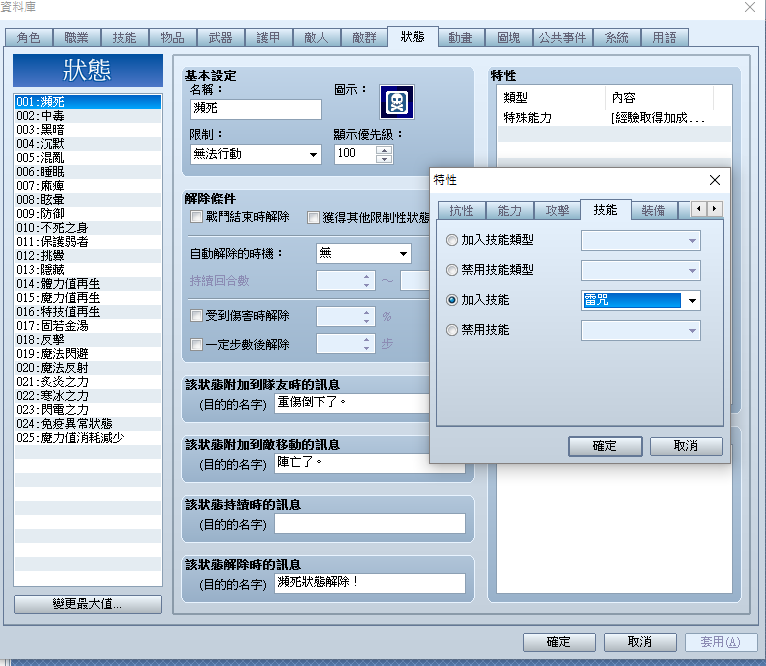Switch to 攻擊 tab in trait dialog
Image resolution: width=766 pixels, height=666 pixels.
coord(557,211)
